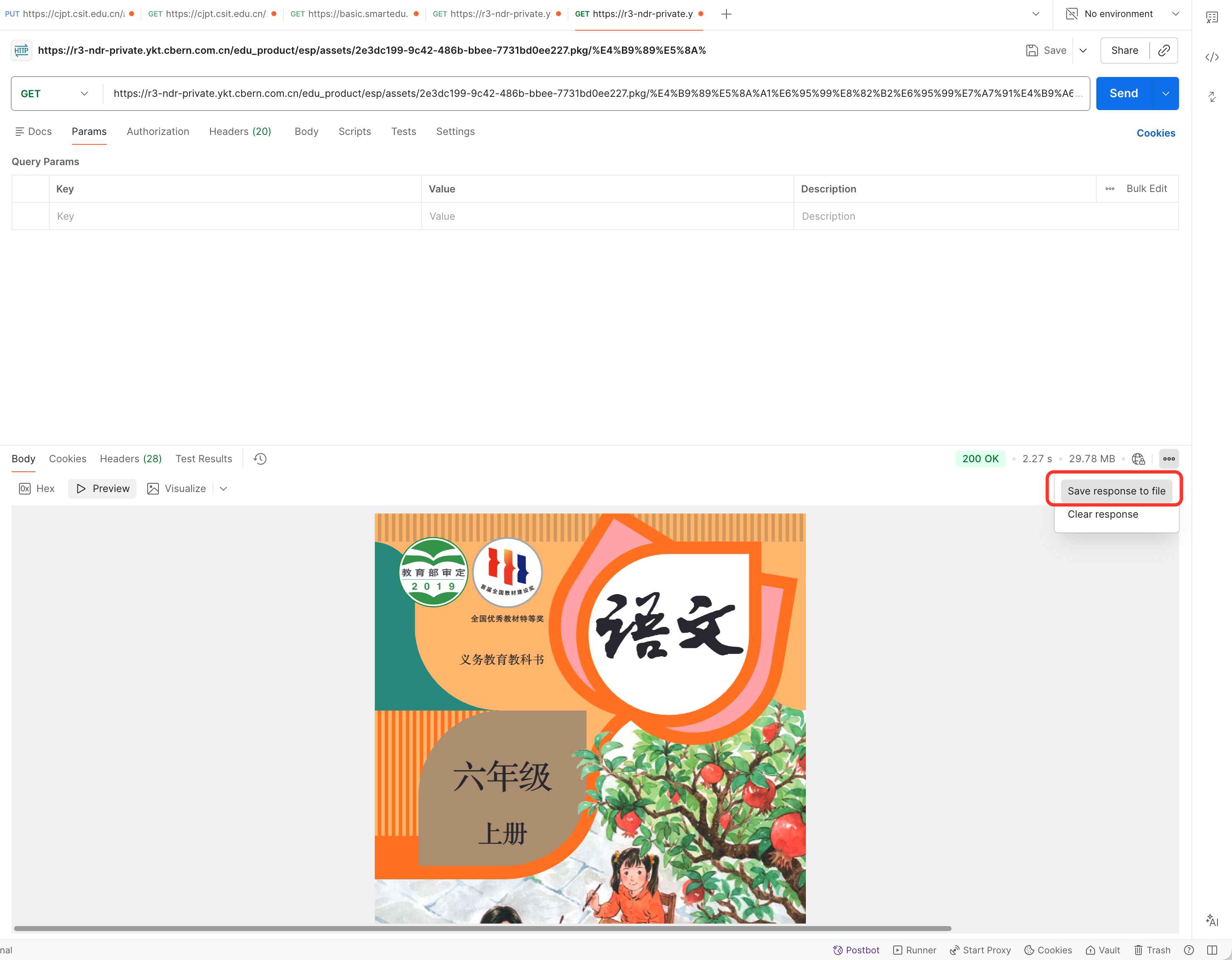Select the Preview response view
The width and height of the screenshot is (1232, 960).
[x=103, y=489]
